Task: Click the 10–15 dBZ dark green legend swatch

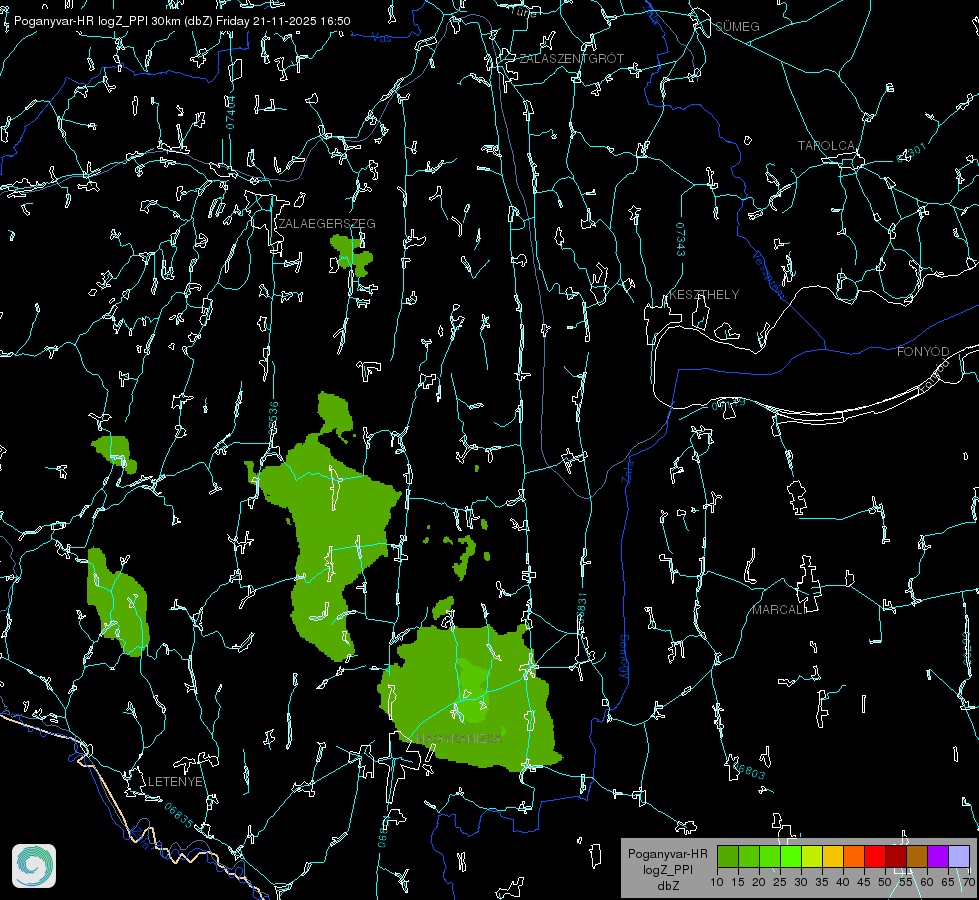Action: [728, 856]
